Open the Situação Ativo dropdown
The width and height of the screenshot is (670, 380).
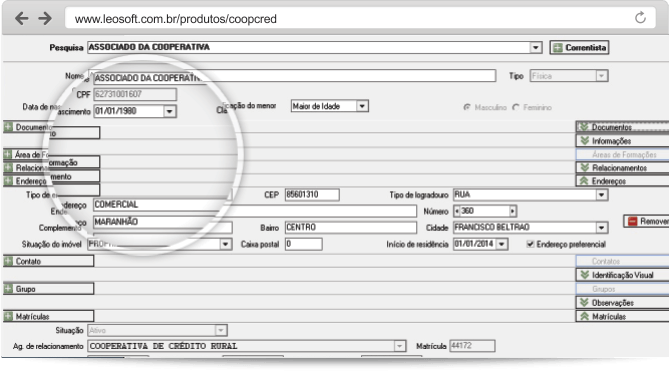[220, 330]
